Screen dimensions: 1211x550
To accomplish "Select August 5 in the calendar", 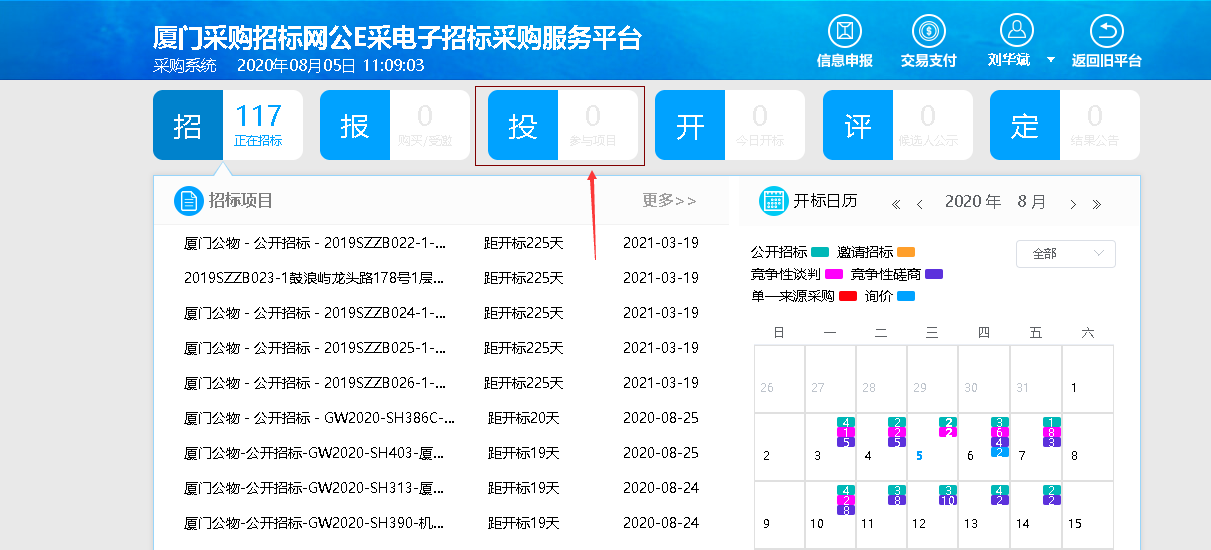I will [920, 455].
